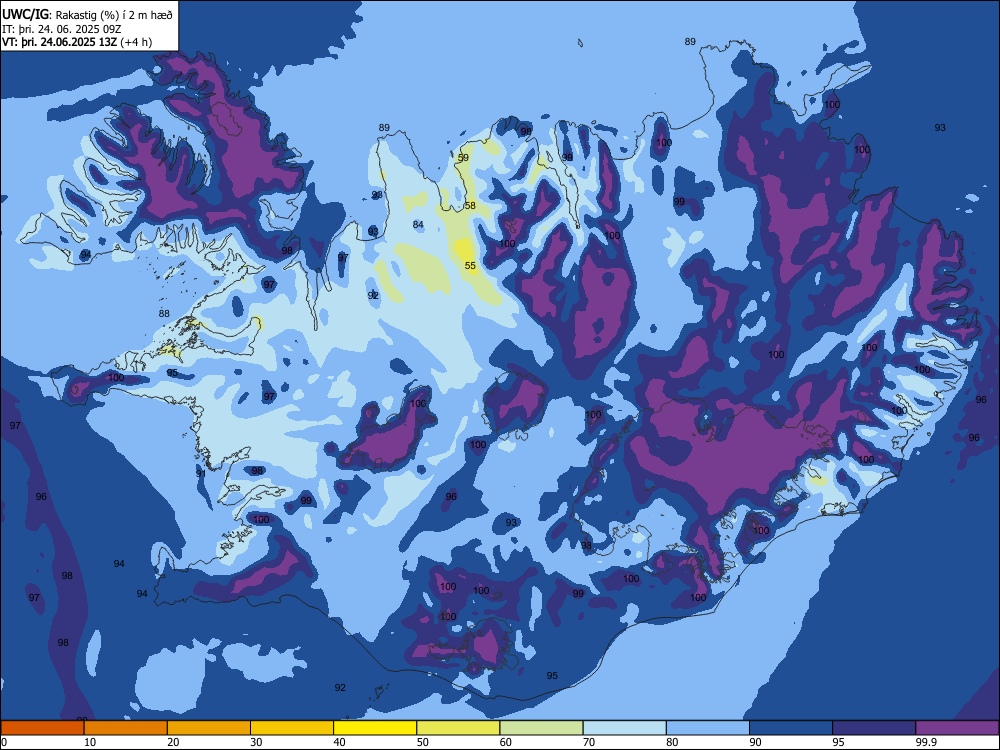1000x750 pixels.
Task: Click the legend tick label '80'
Action: point(672,742)
